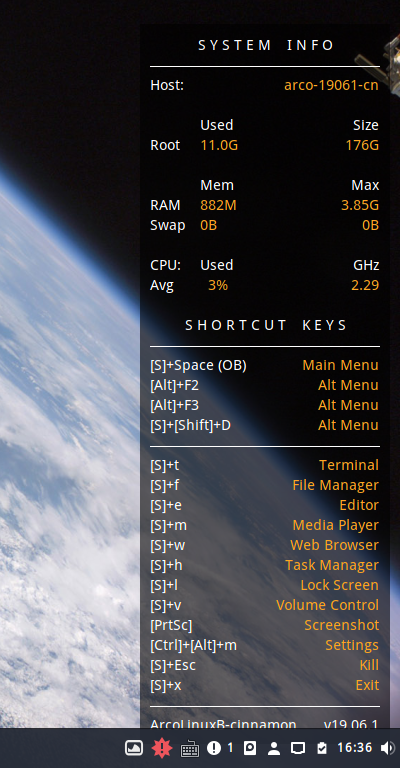Click Root used value 11.0G

click(x=219, y=145)
